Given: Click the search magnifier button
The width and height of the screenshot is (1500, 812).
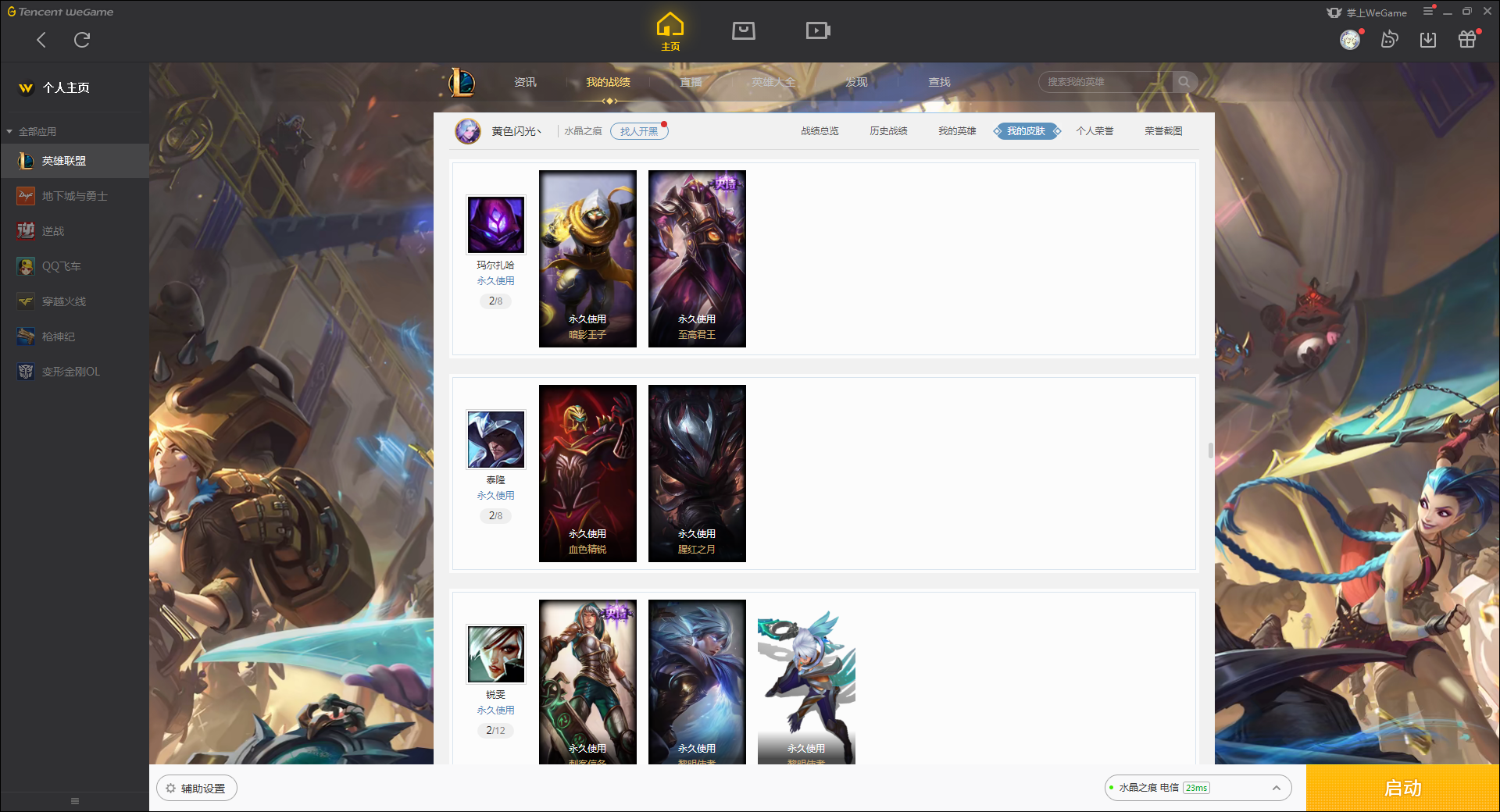Looking at the screenshot, I should click(1184, 82).
